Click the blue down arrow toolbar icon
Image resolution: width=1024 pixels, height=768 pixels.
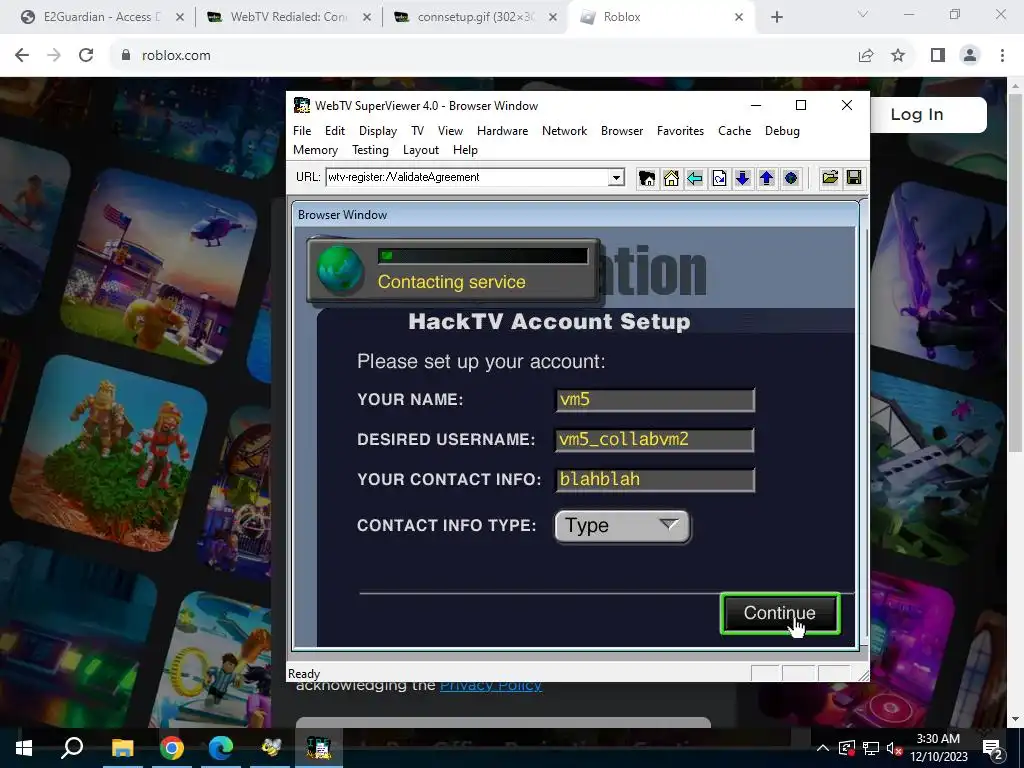pos(743,178)
